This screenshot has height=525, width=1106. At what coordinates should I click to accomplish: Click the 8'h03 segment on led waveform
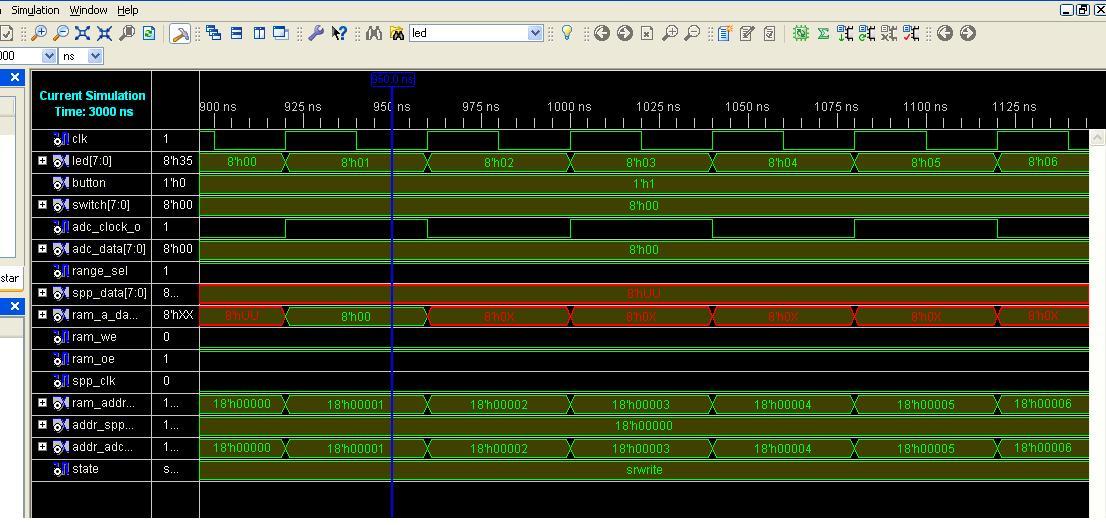640,162
